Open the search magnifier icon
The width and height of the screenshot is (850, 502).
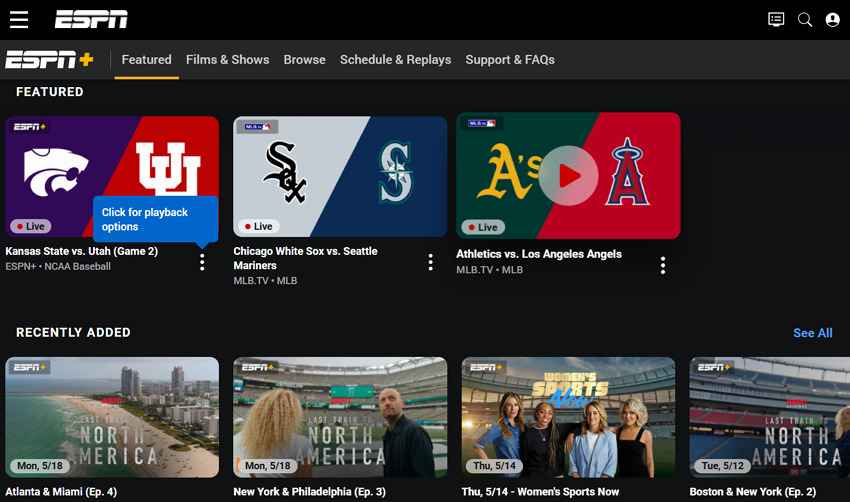pos(805,20)
